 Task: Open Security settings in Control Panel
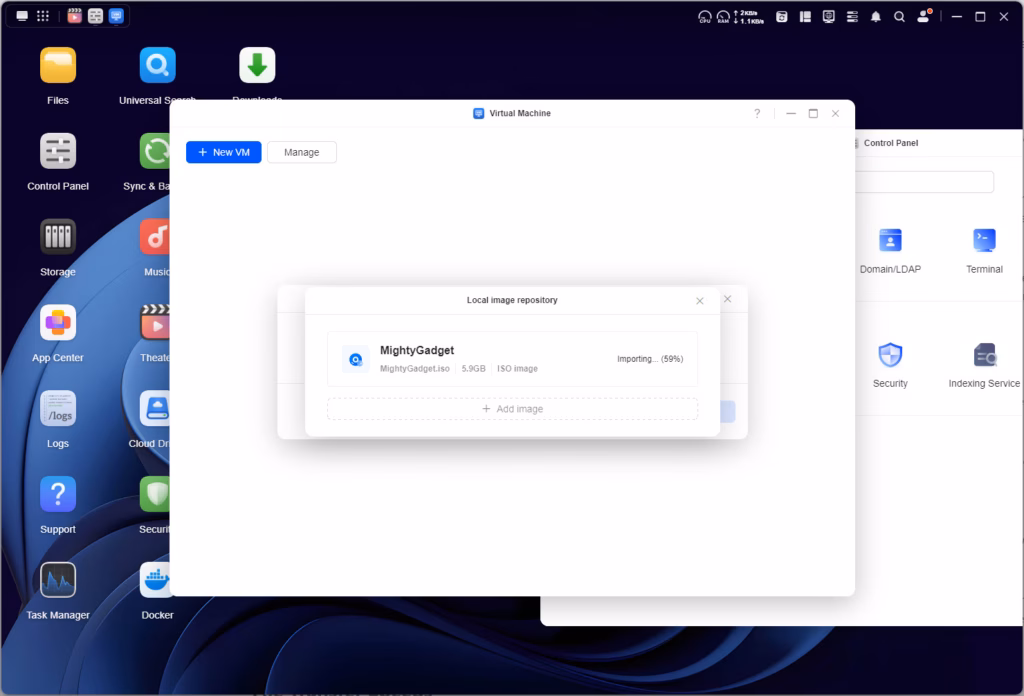tap(889, 355)
